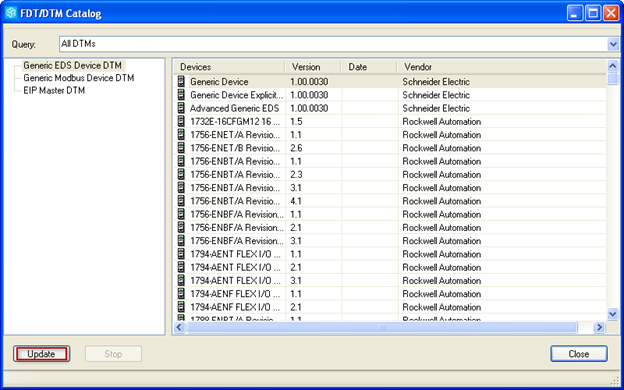624x390 pixels.
Task: Click the FDT/DTM Catalog title bar icon
Action: (x=11, y=13)
